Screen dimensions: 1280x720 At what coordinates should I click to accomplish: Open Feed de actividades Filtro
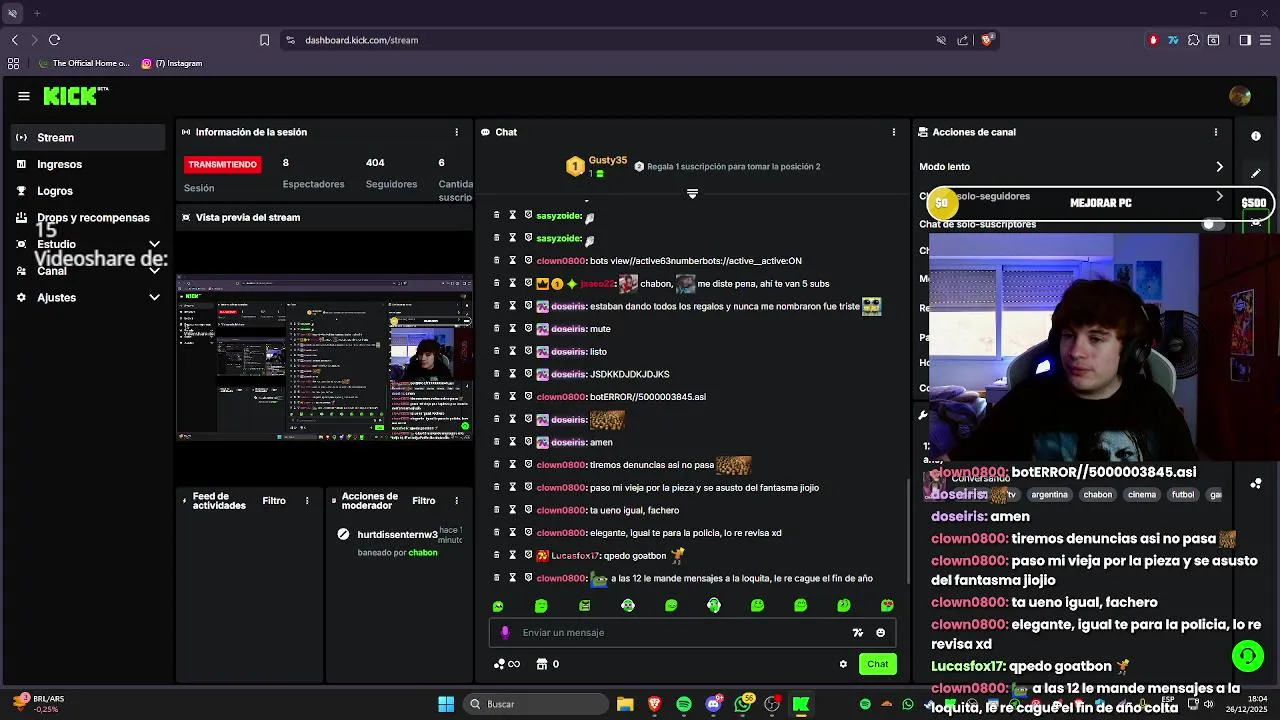274,501
